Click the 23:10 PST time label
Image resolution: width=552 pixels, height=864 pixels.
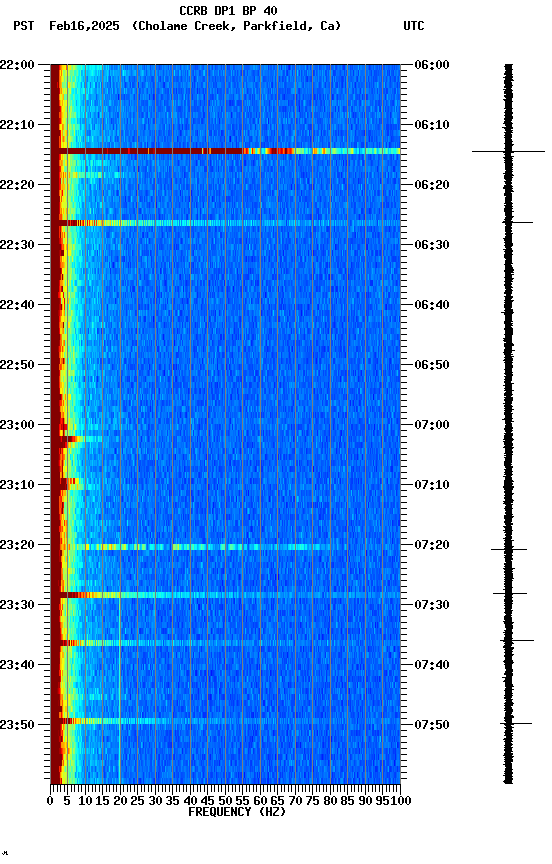pos(17,485)
